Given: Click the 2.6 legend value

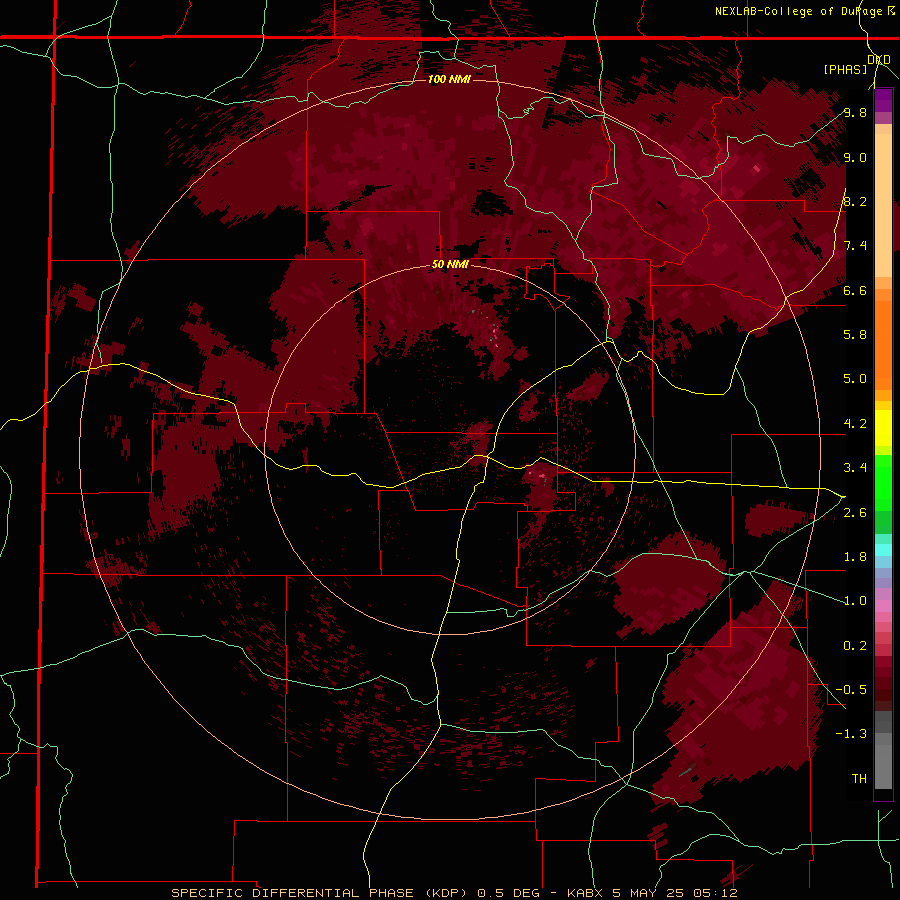Looking at the screenshot, I should tap(855, 513).
